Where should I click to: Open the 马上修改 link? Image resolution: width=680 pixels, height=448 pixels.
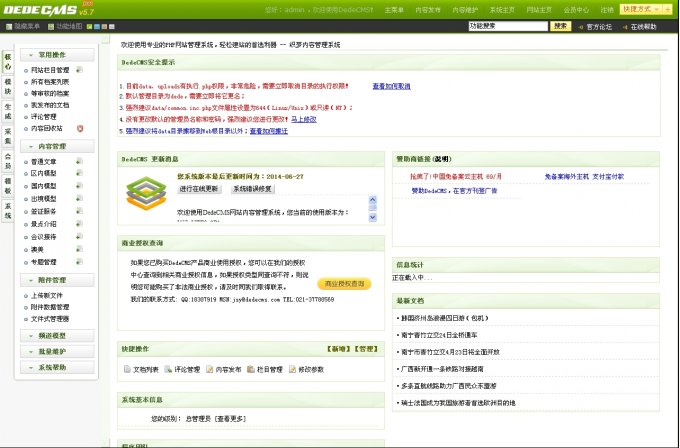point(304,119)
